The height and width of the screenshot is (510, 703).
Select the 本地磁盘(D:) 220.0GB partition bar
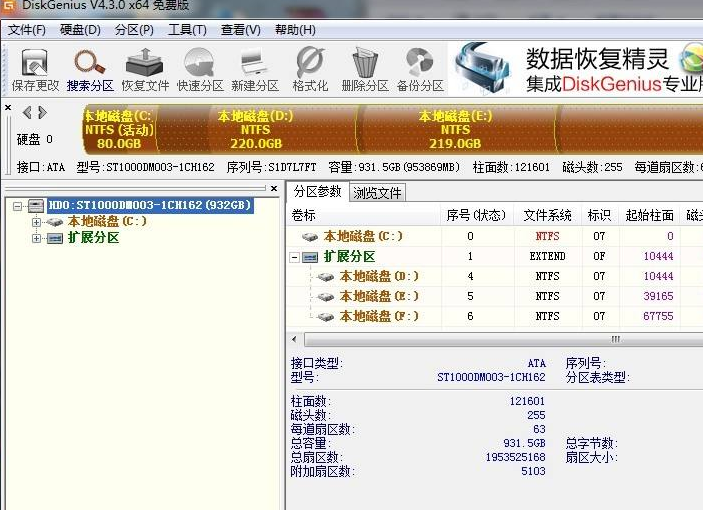click(256, 129)
